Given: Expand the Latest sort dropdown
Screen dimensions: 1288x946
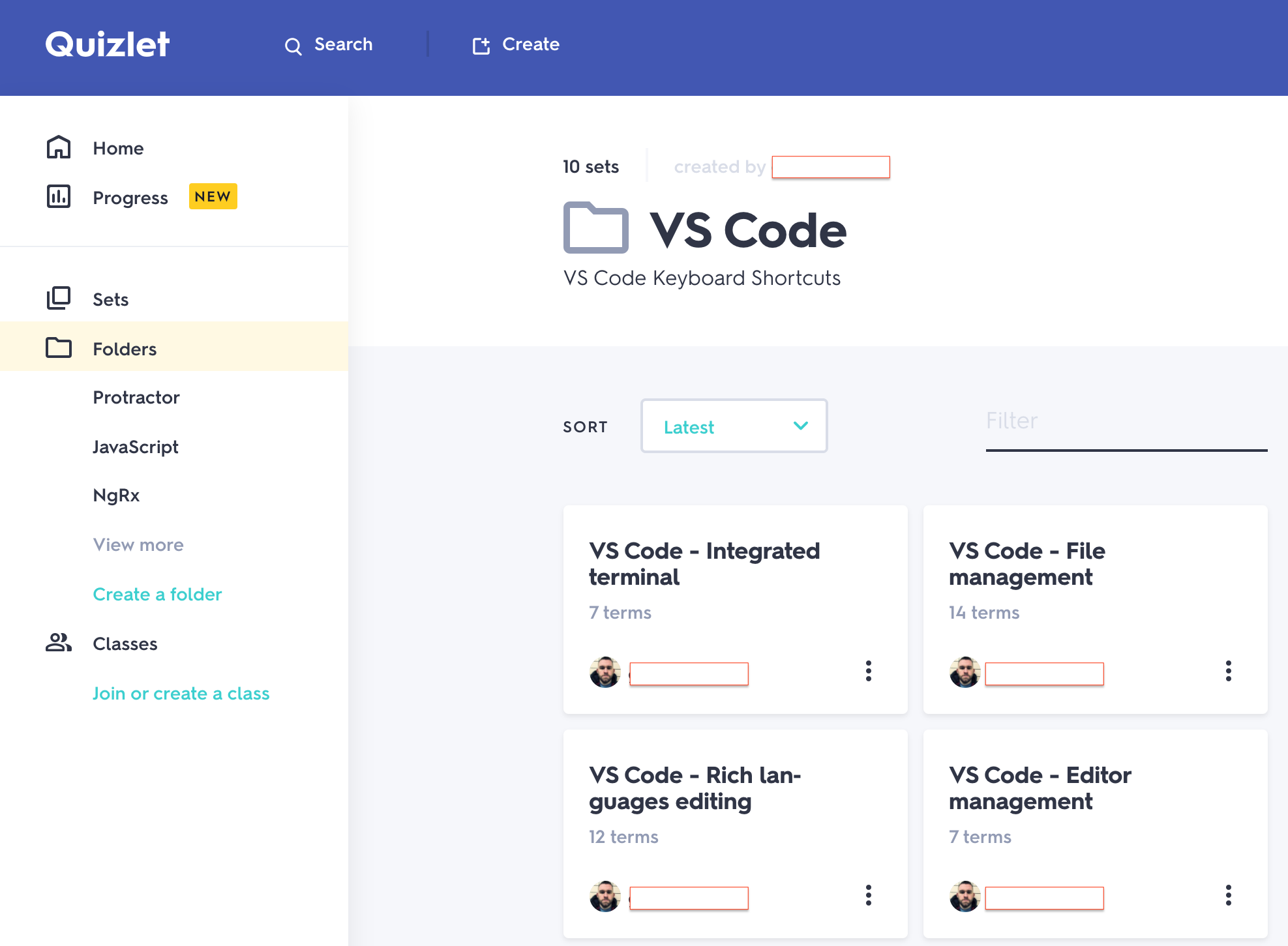Looking at the screenshot, I should coord(734,426).
